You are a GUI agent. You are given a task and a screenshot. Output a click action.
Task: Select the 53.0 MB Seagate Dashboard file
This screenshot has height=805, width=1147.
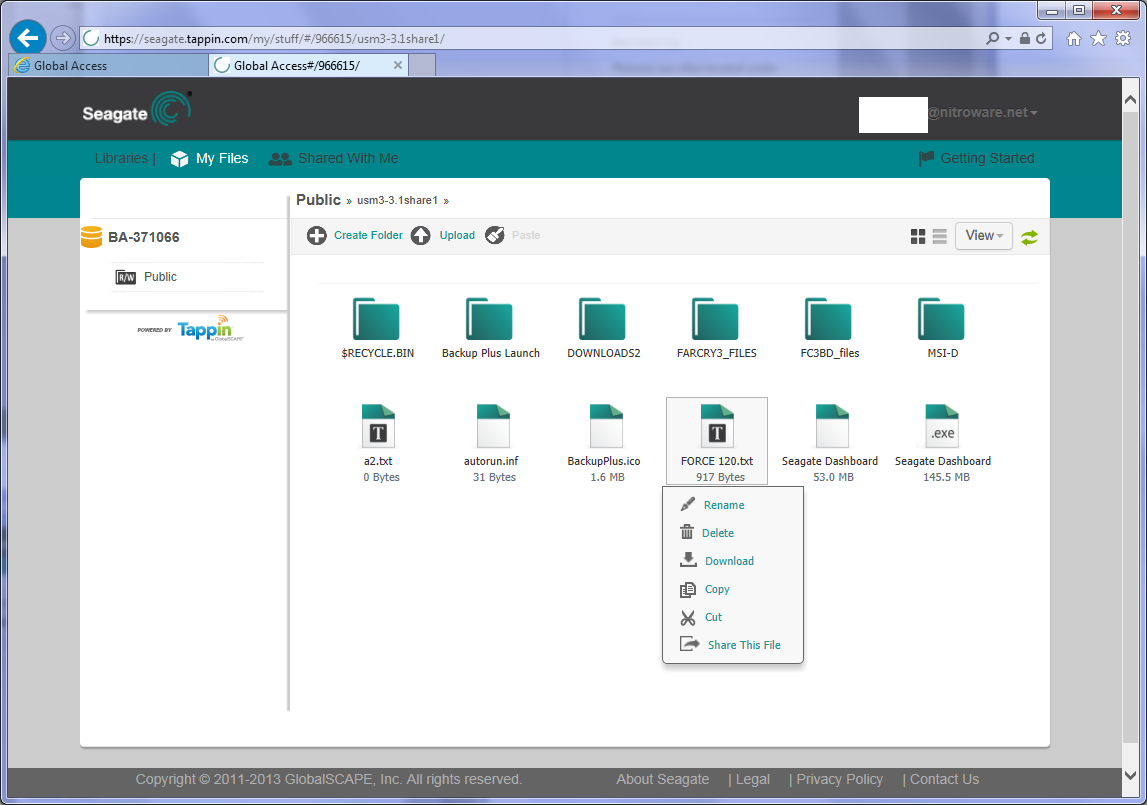coord(832,426)
